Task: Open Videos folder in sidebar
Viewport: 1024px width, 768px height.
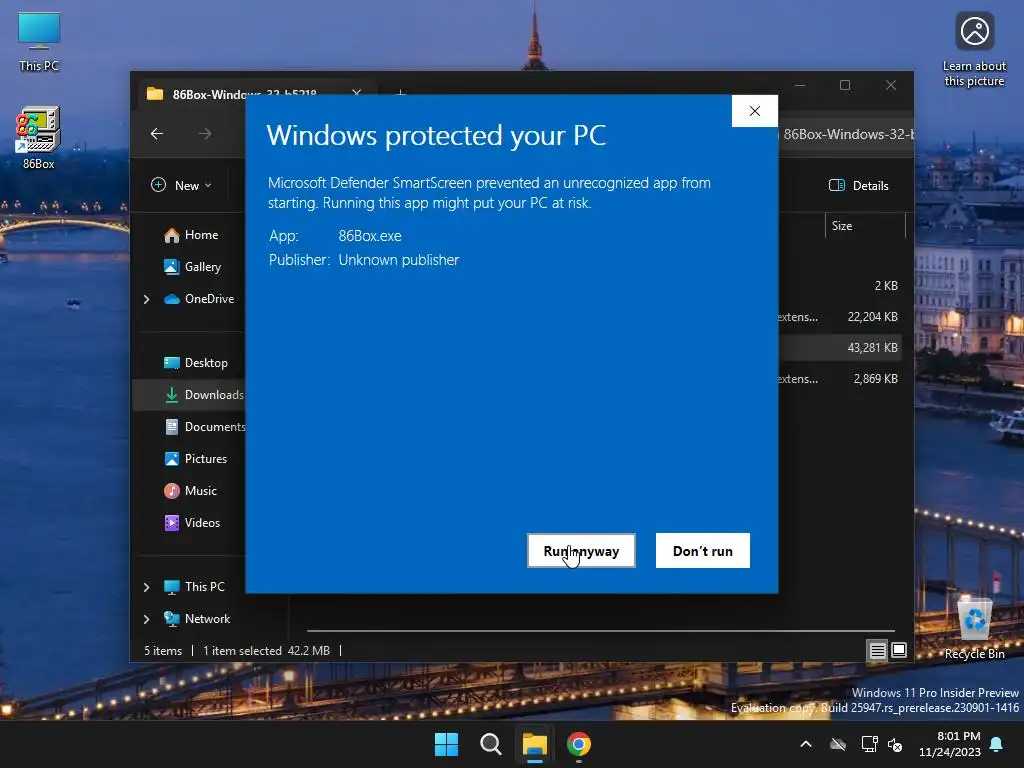Action: [x=193, y=522]
